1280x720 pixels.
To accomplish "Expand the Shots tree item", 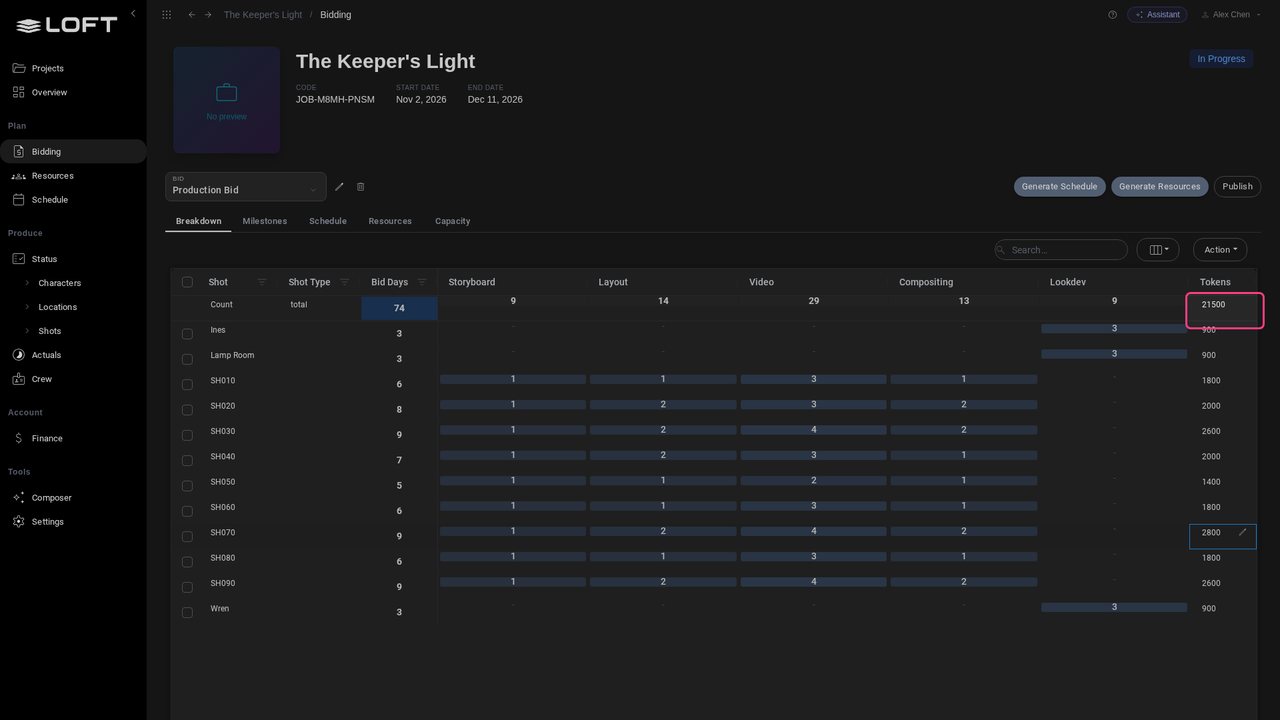I will pos(27,331).
